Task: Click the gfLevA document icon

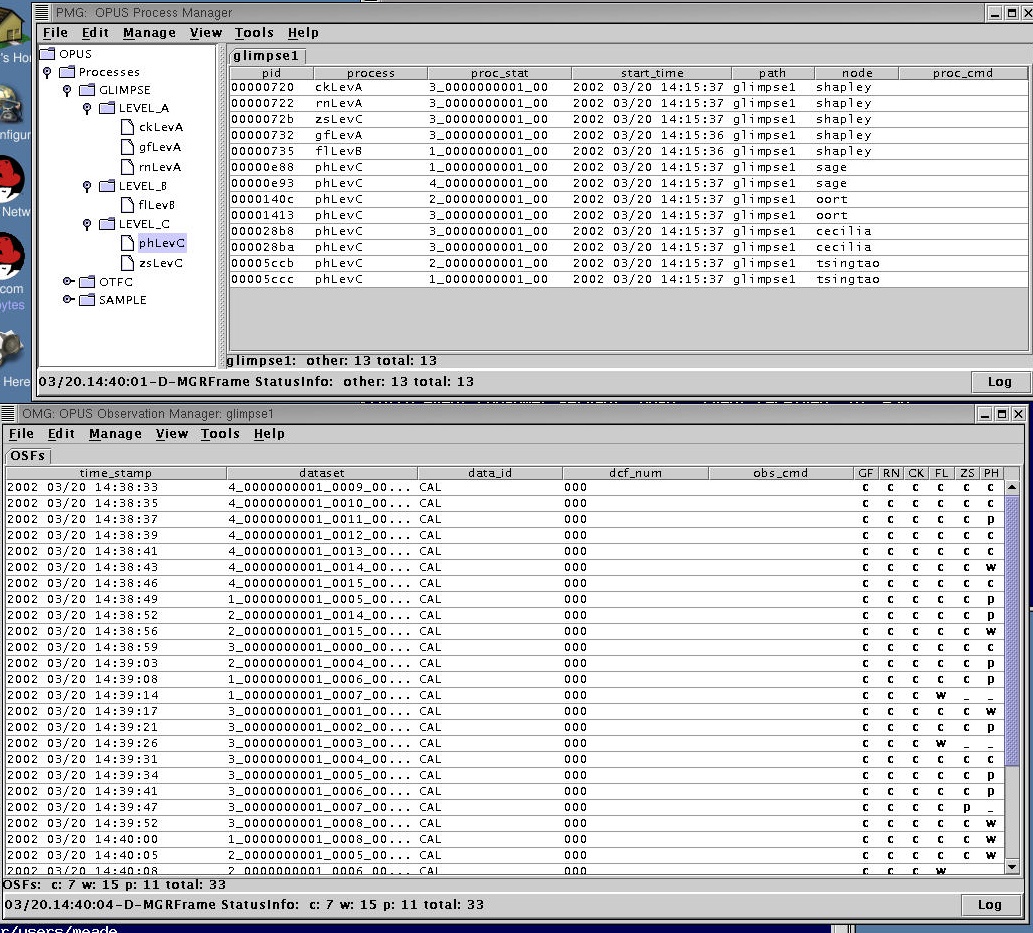Action: tap(128, 146)
